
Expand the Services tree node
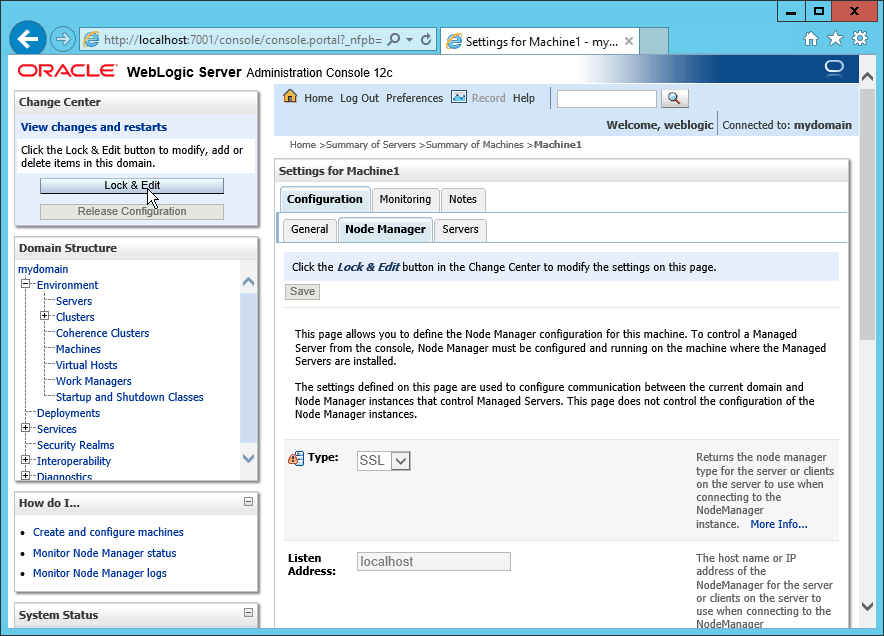pos(27,429)
